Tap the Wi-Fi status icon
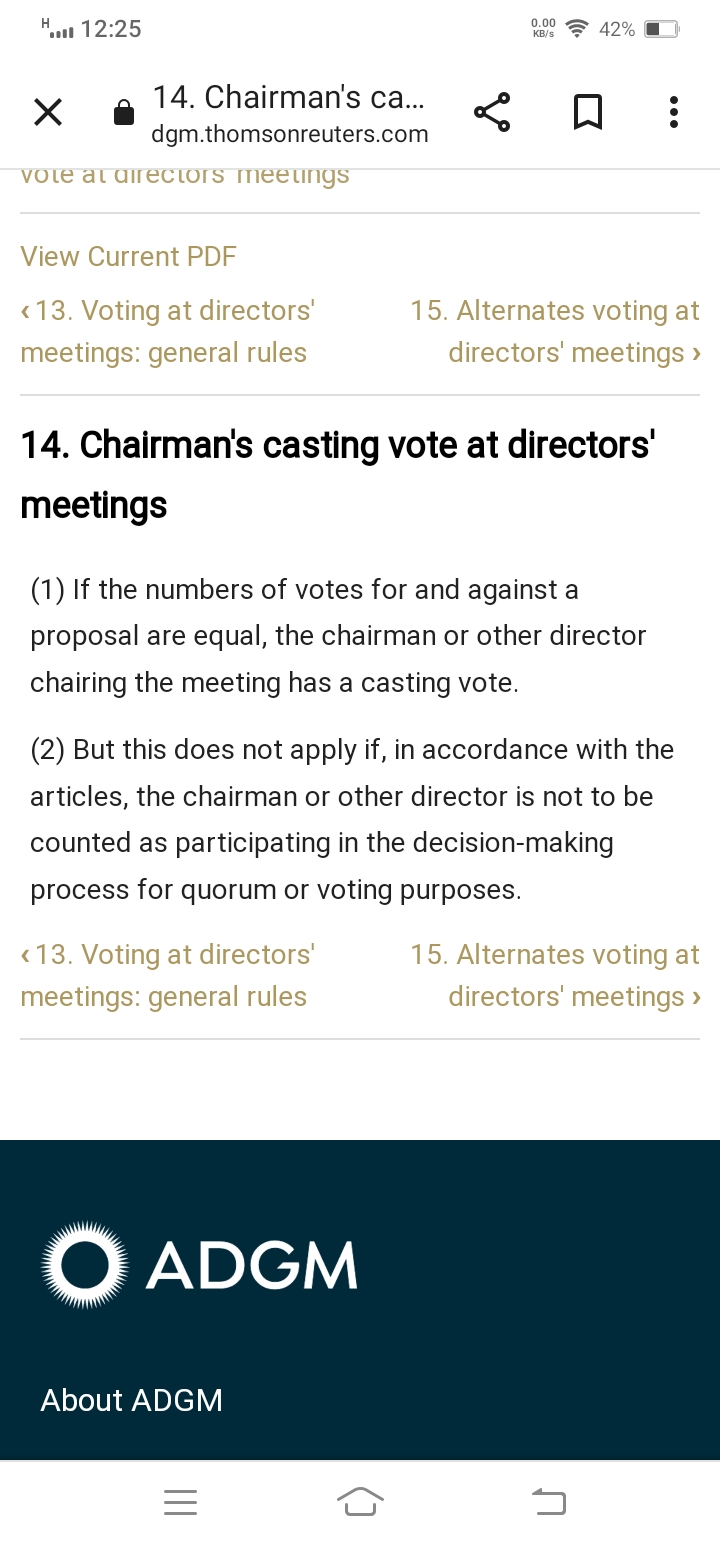 576,29
